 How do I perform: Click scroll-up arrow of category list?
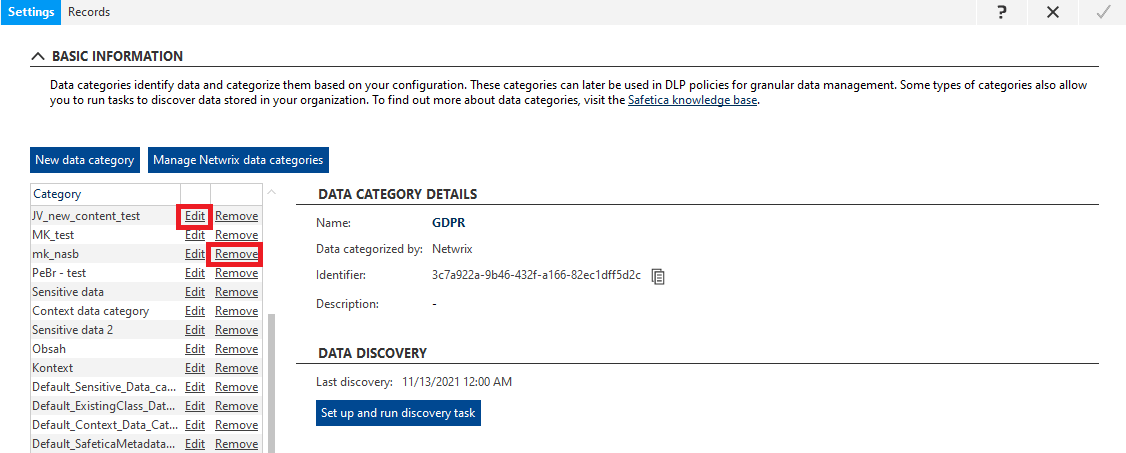coord(271,192)
